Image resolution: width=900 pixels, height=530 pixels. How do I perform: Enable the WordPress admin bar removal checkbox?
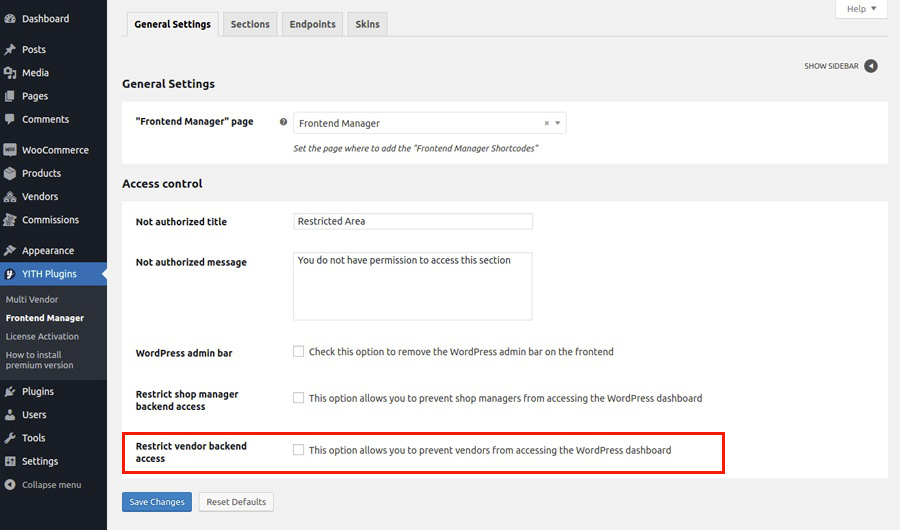[x=298, y=352]
